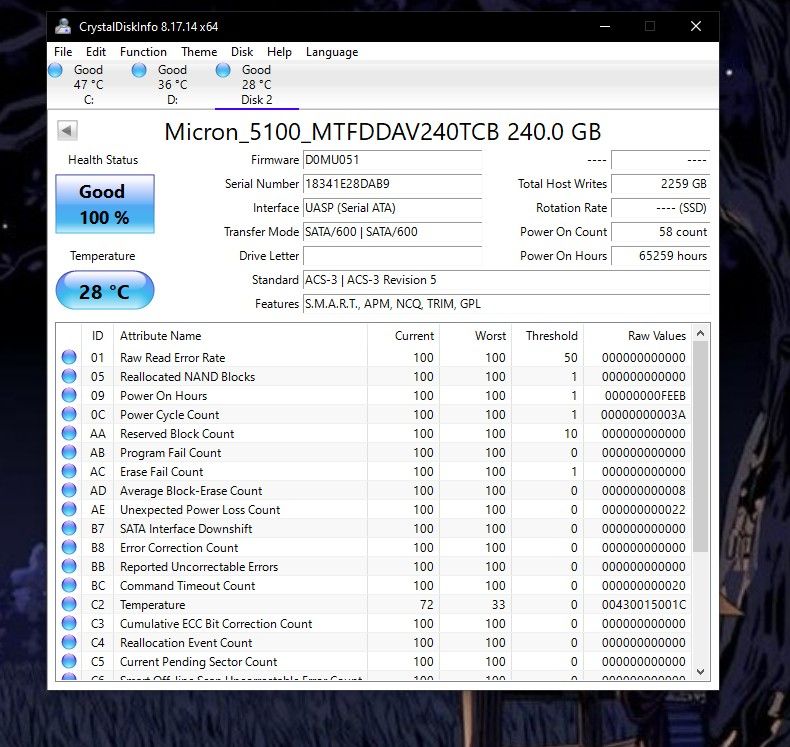This screenshot has height=747, width=790.
Task: Open the Theme menu
Action: pyautogui.click(x=199, y=52)
